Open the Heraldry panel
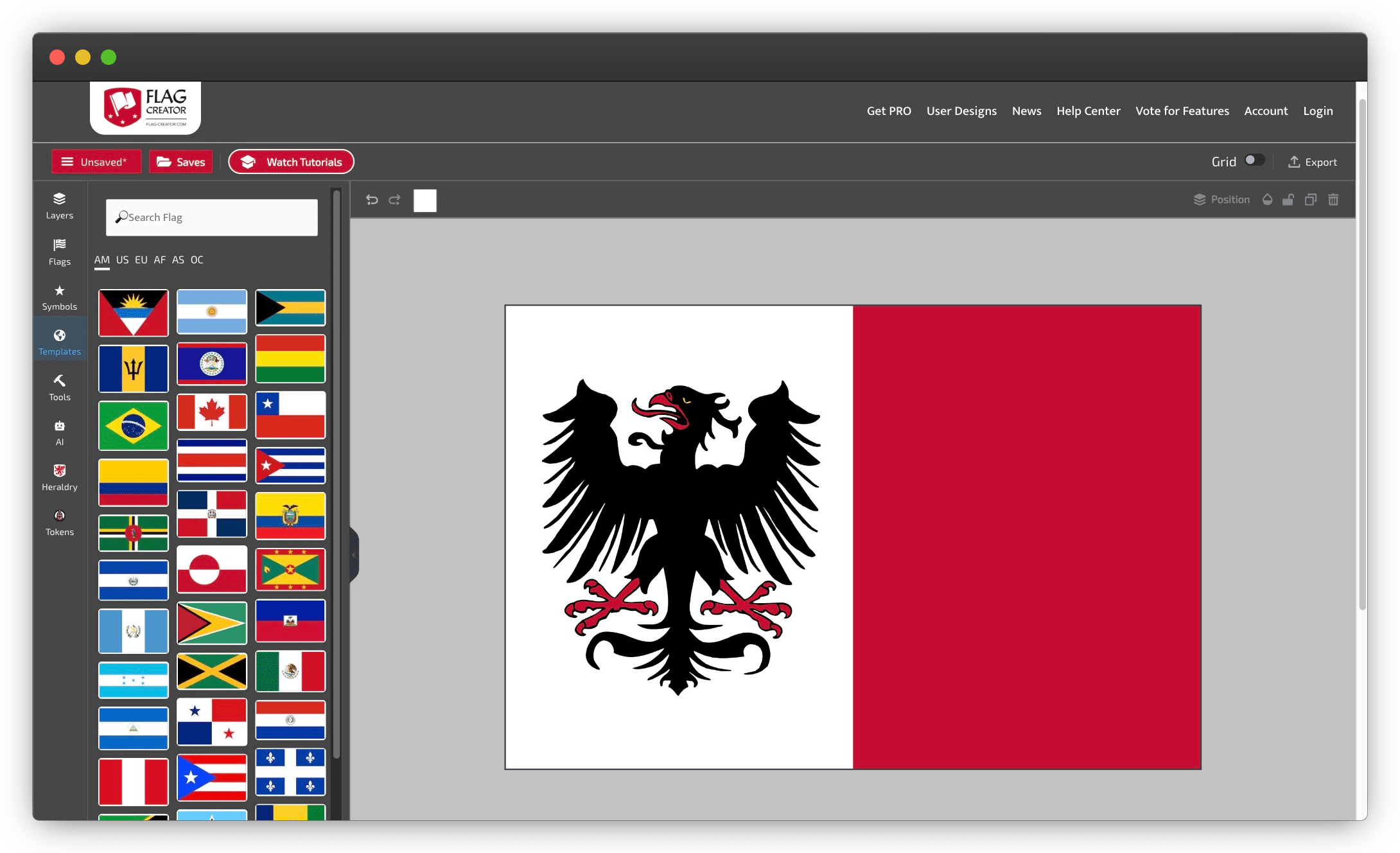This screenshot has height=853, width=1400. pyautogui.click(x=59, y=477)
